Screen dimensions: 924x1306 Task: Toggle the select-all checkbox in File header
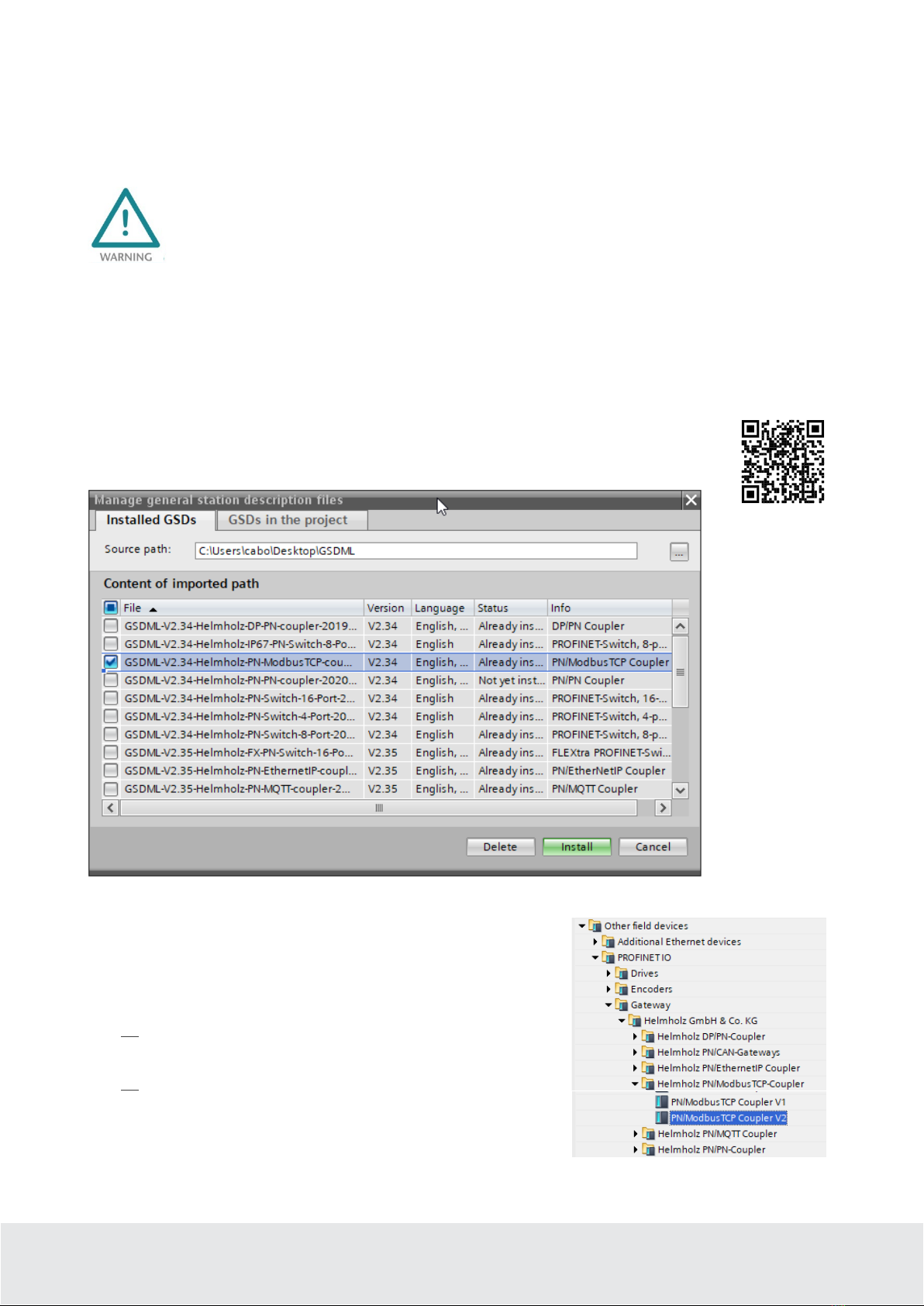pyautogui.click(x=111, y=608)
